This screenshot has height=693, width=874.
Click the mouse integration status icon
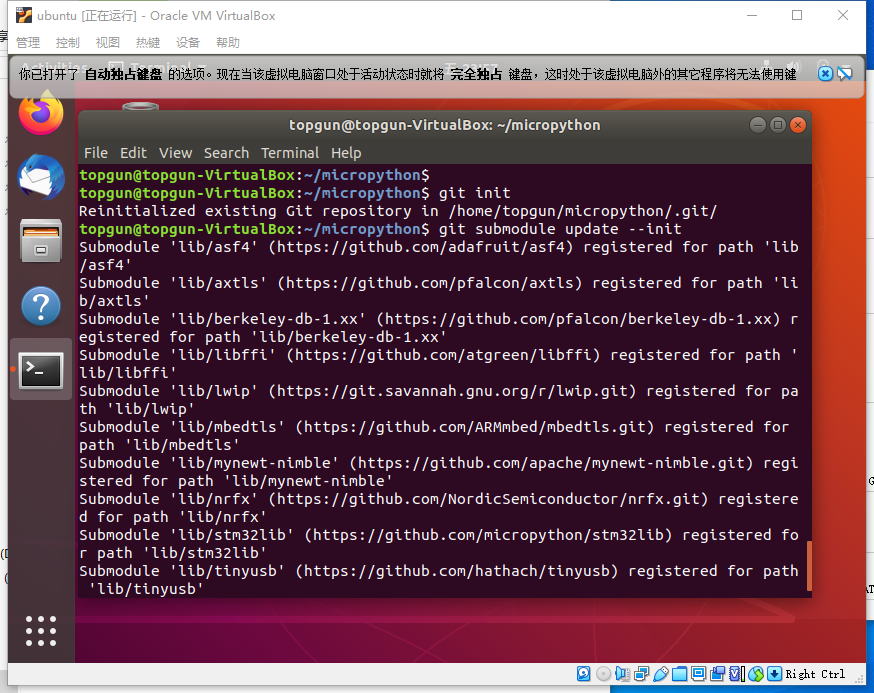point(756,674)
